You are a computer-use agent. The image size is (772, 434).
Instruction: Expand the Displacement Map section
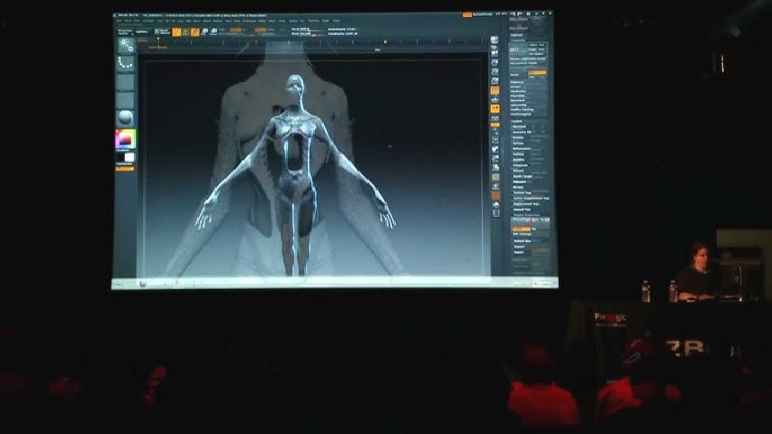527,202
